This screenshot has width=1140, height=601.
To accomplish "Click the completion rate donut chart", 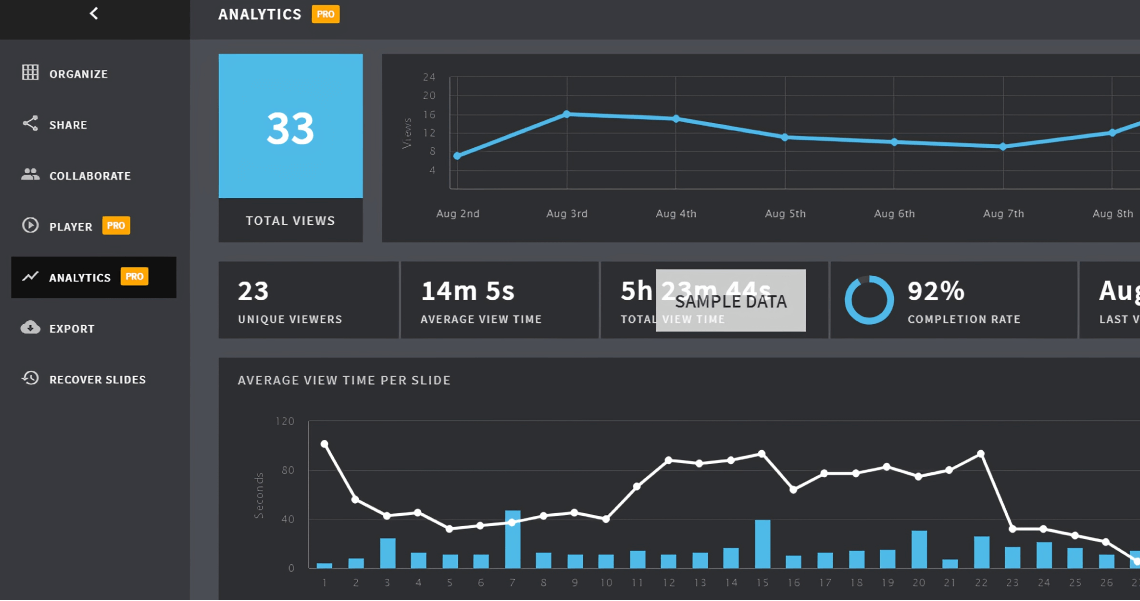I will tap(869, 299).
